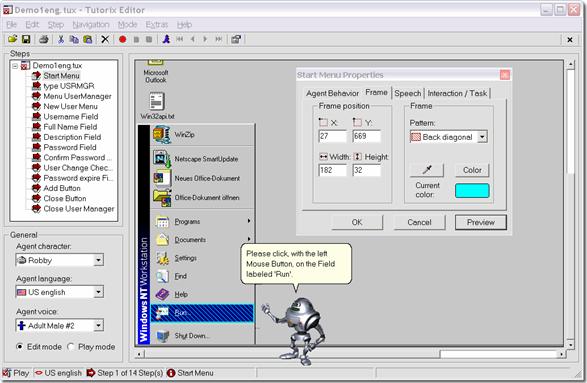This screenshot has width=587, height=383.
Task: Click the blue agent figure toolbar icon
Action: coord(166,39)
